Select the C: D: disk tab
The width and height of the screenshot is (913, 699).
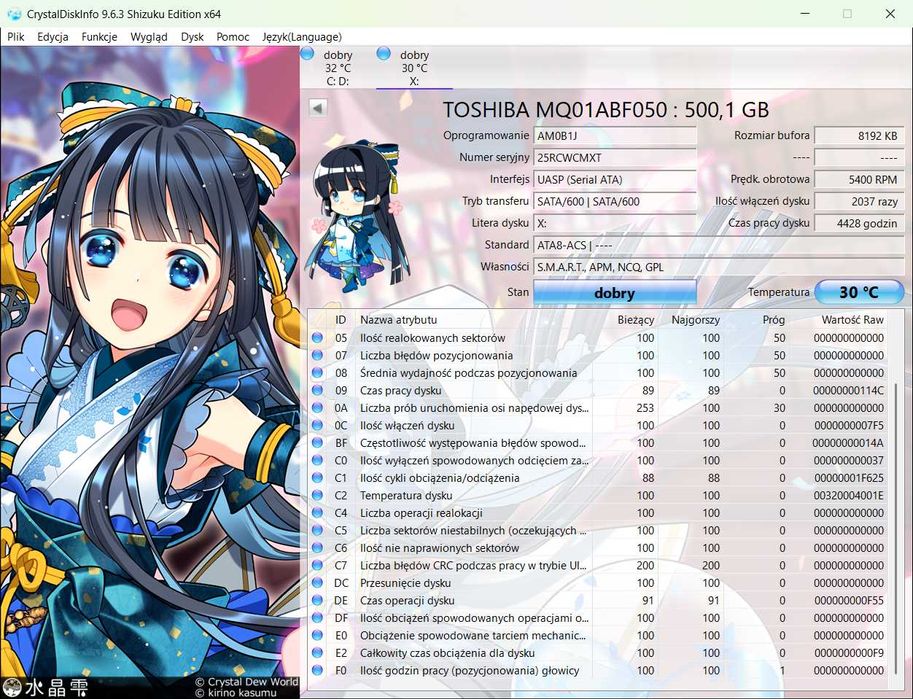(338, 68)
